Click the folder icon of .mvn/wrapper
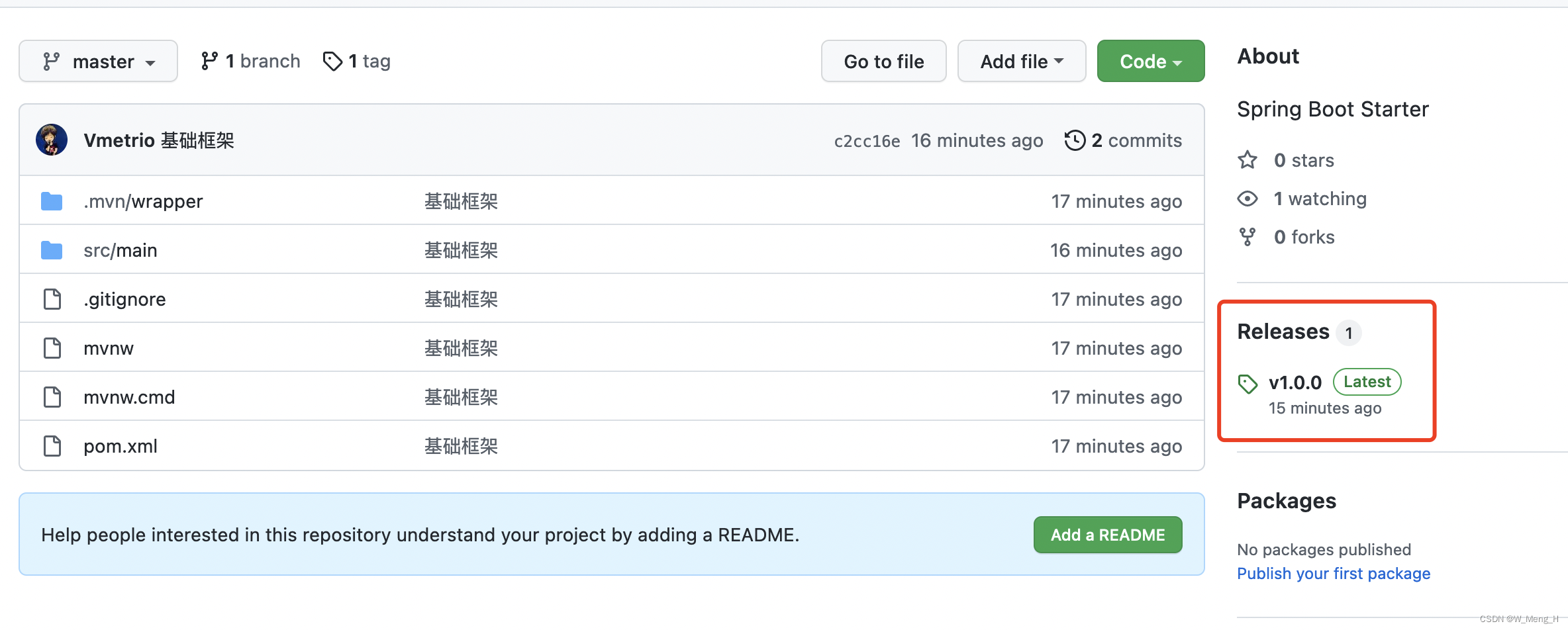This screenshot has width=1568, height=630. click(x=51, y=201)
